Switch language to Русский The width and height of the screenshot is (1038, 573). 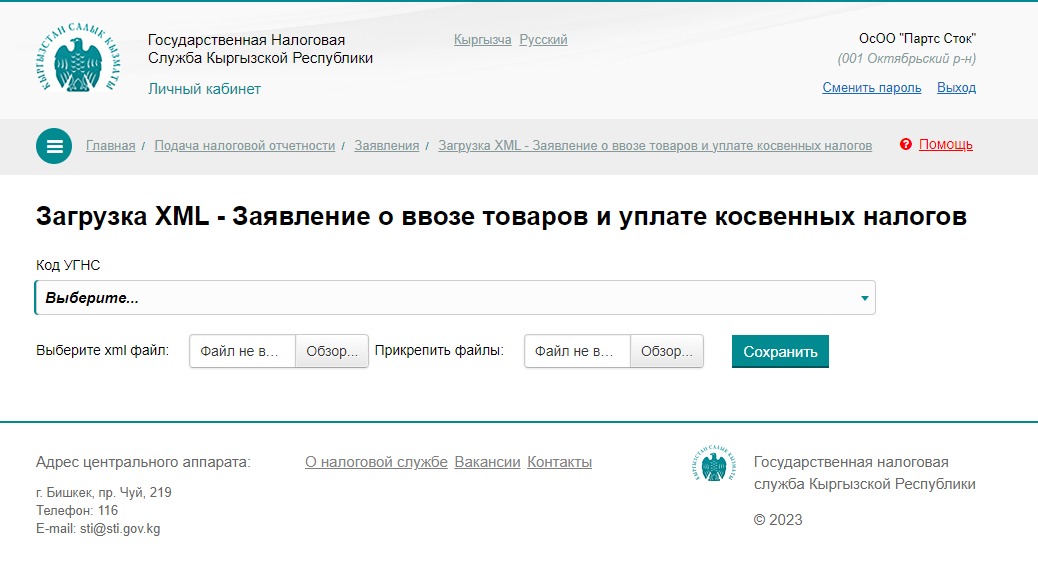pos(543,40)
